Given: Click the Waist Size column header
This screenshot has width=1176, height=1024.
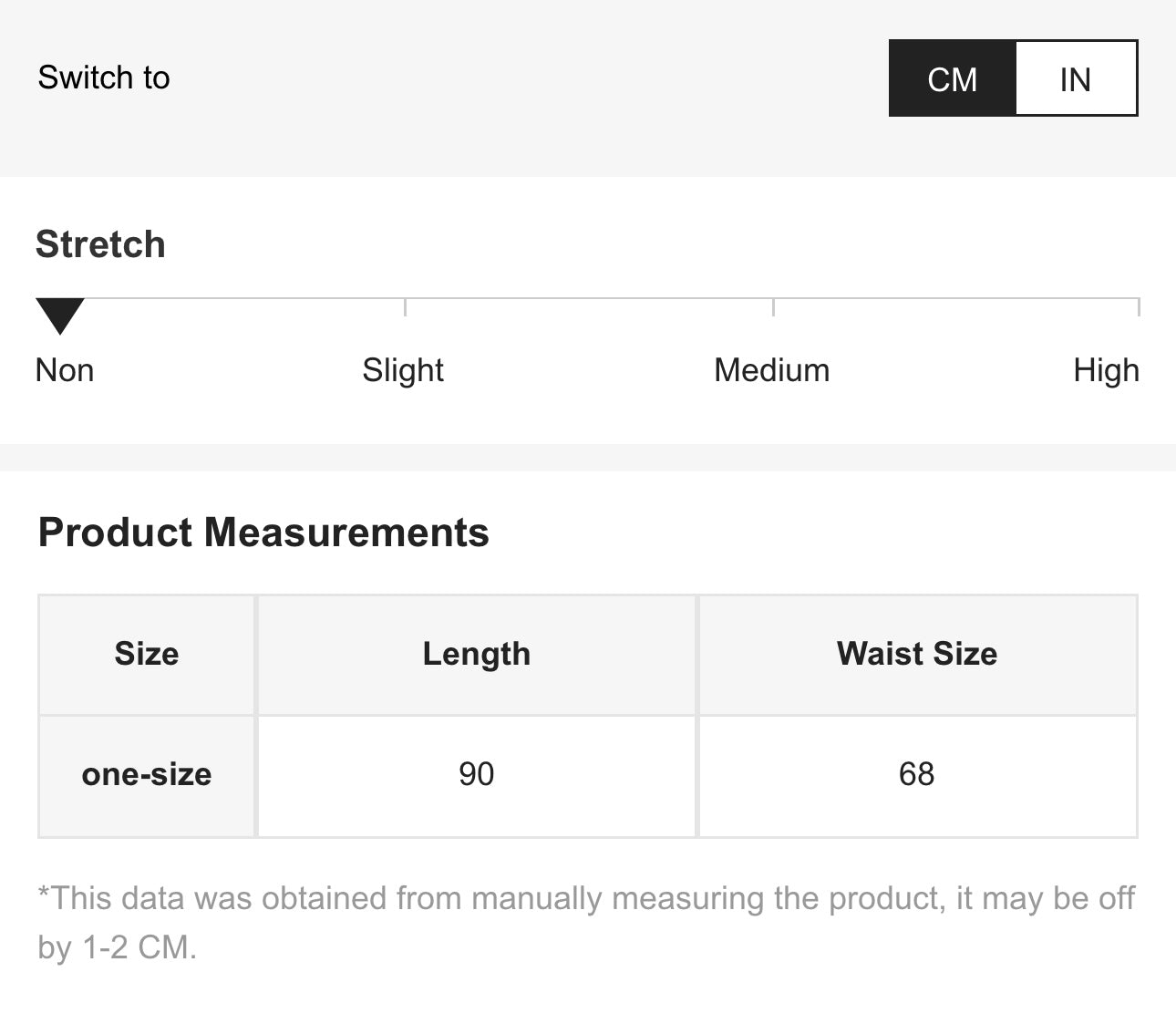Looking at the screenshot, I should (x=917, y=654).
